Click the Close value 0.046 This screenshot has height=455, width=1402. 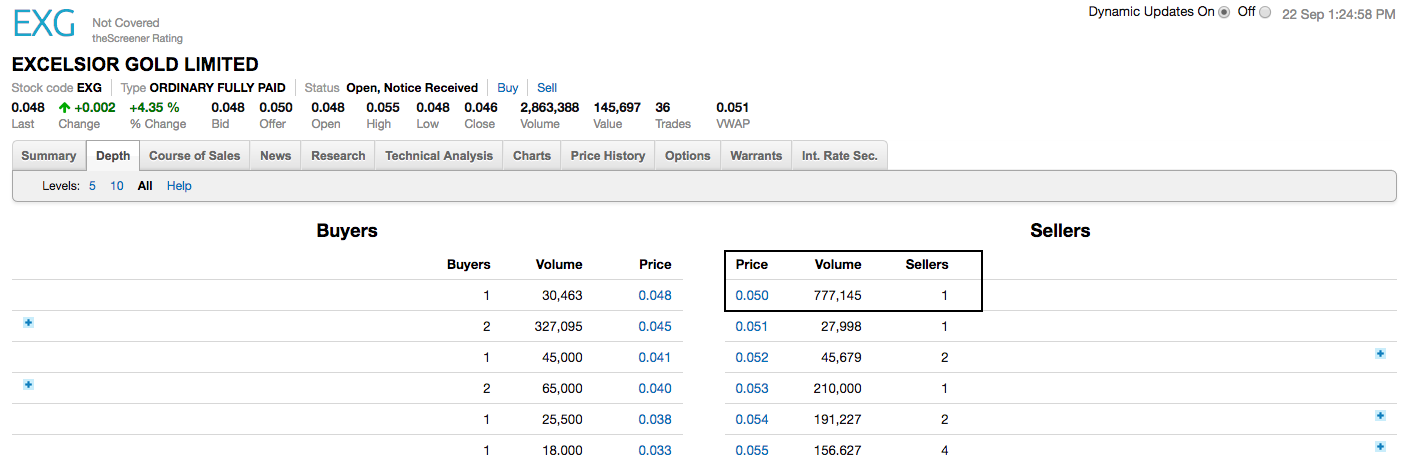click(x=481, y=108)
